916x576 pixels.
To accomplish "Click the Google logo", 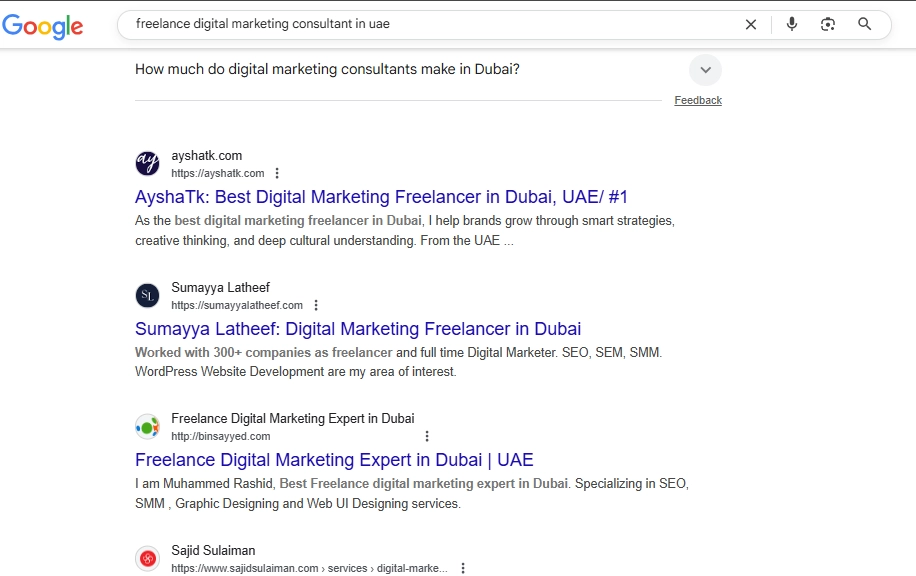I will pyautogui.click(x=43, y=26).
